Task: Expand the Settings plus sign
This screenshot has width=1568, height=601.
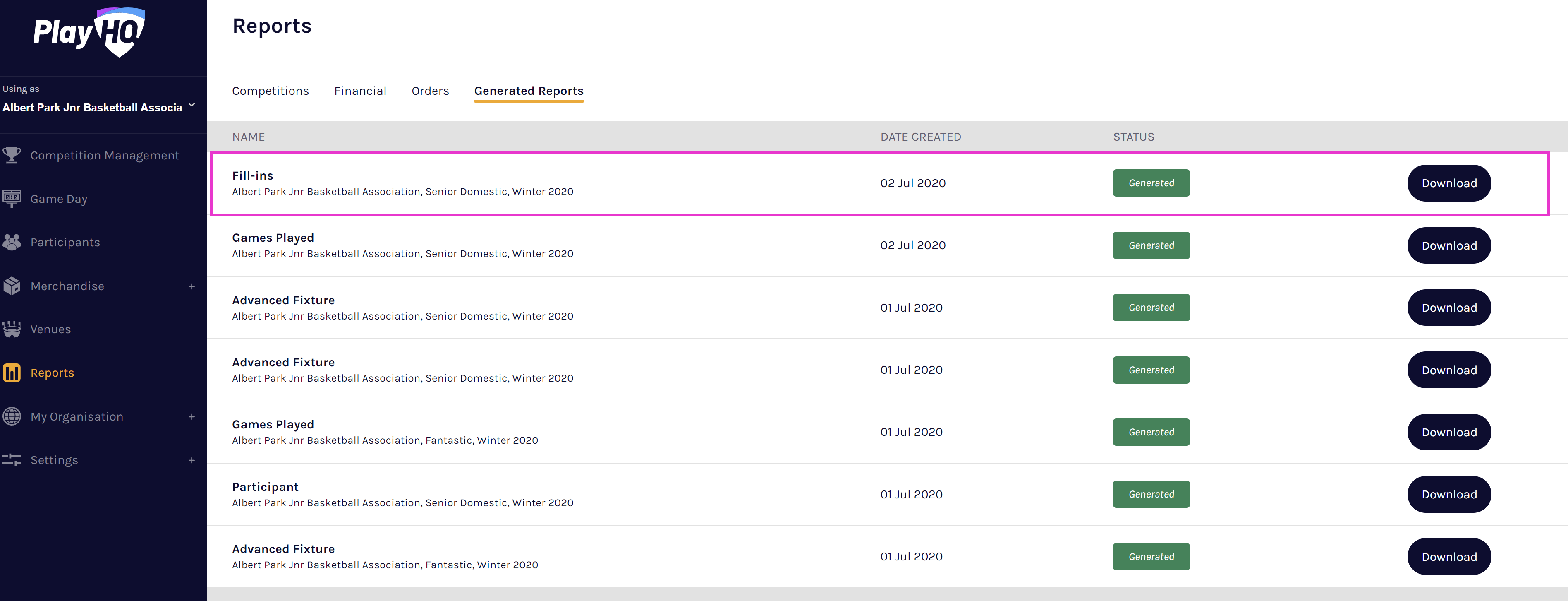Action: coord(191,460)
